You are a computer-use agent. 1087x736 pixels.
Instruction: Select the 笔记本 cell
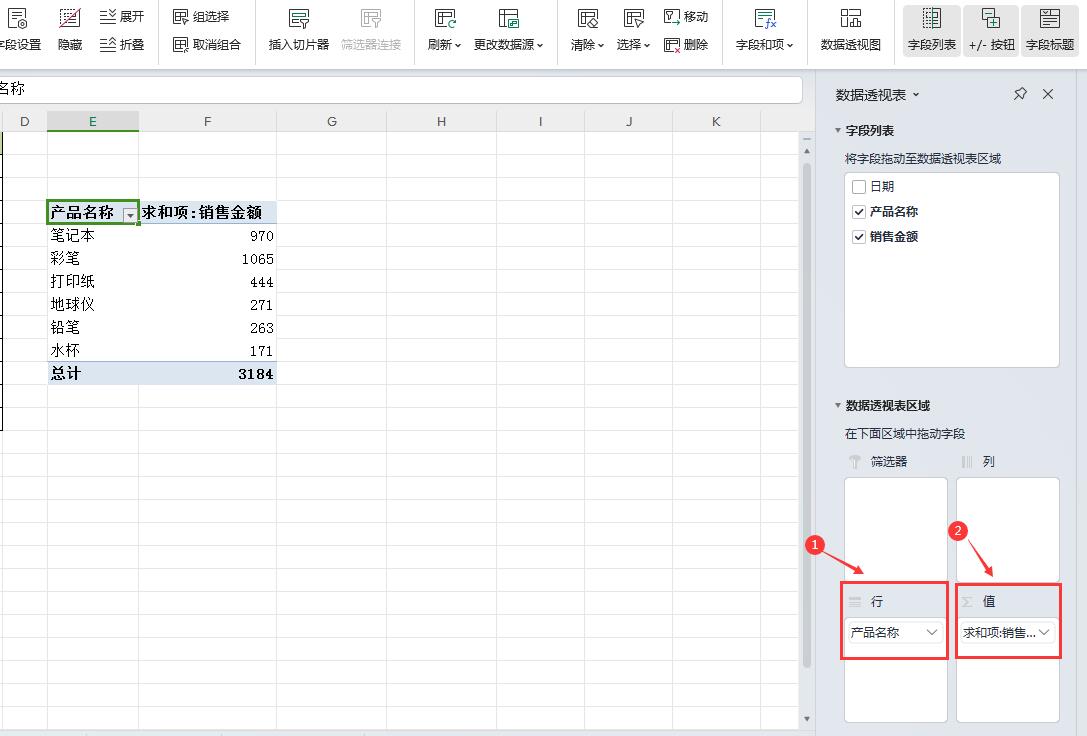point(93,235)
